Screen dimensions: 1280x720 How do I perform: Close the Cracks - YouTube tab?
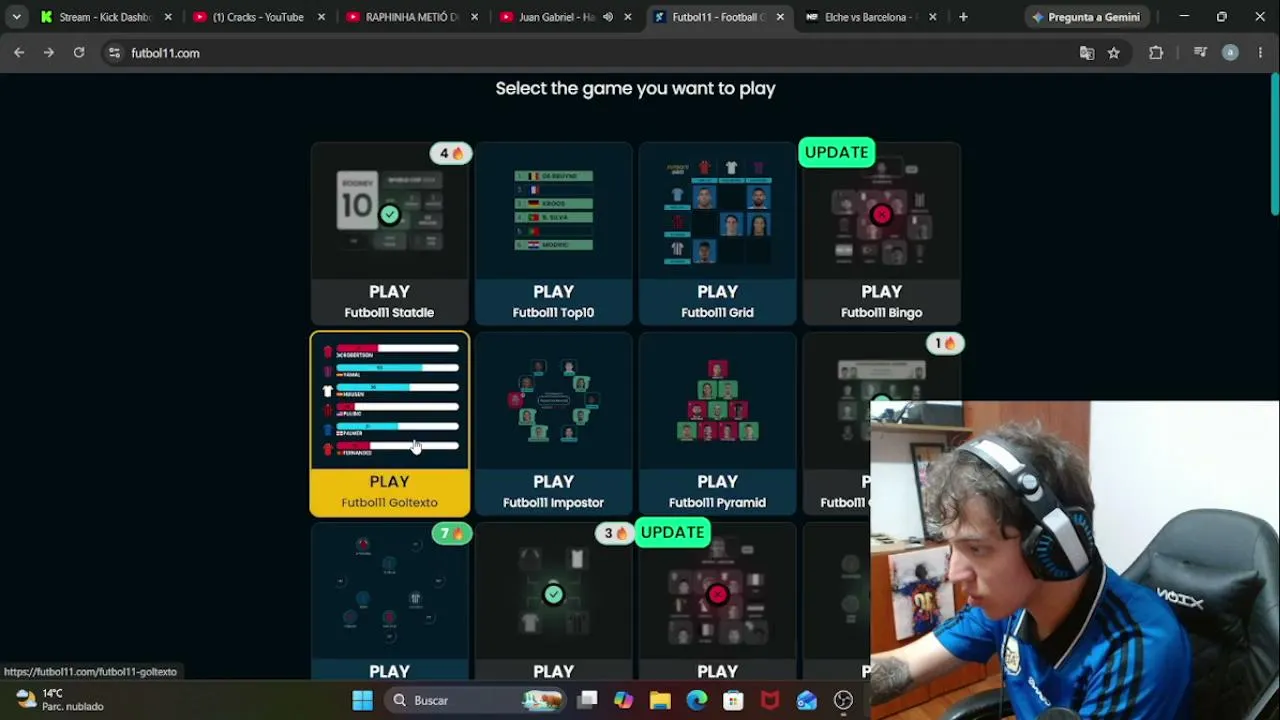(321, 17)
